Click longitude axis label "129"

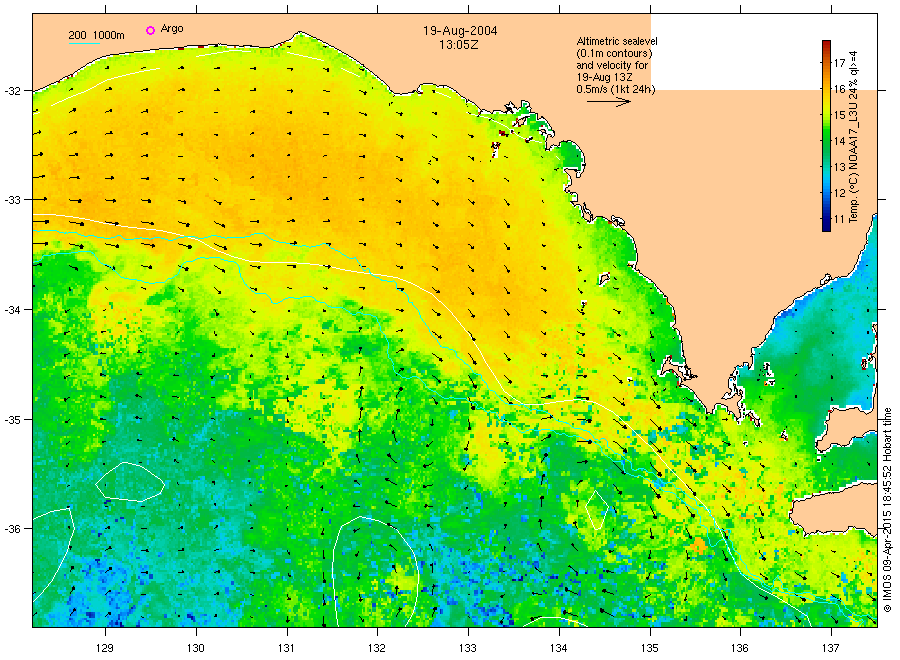coord(105,649)
